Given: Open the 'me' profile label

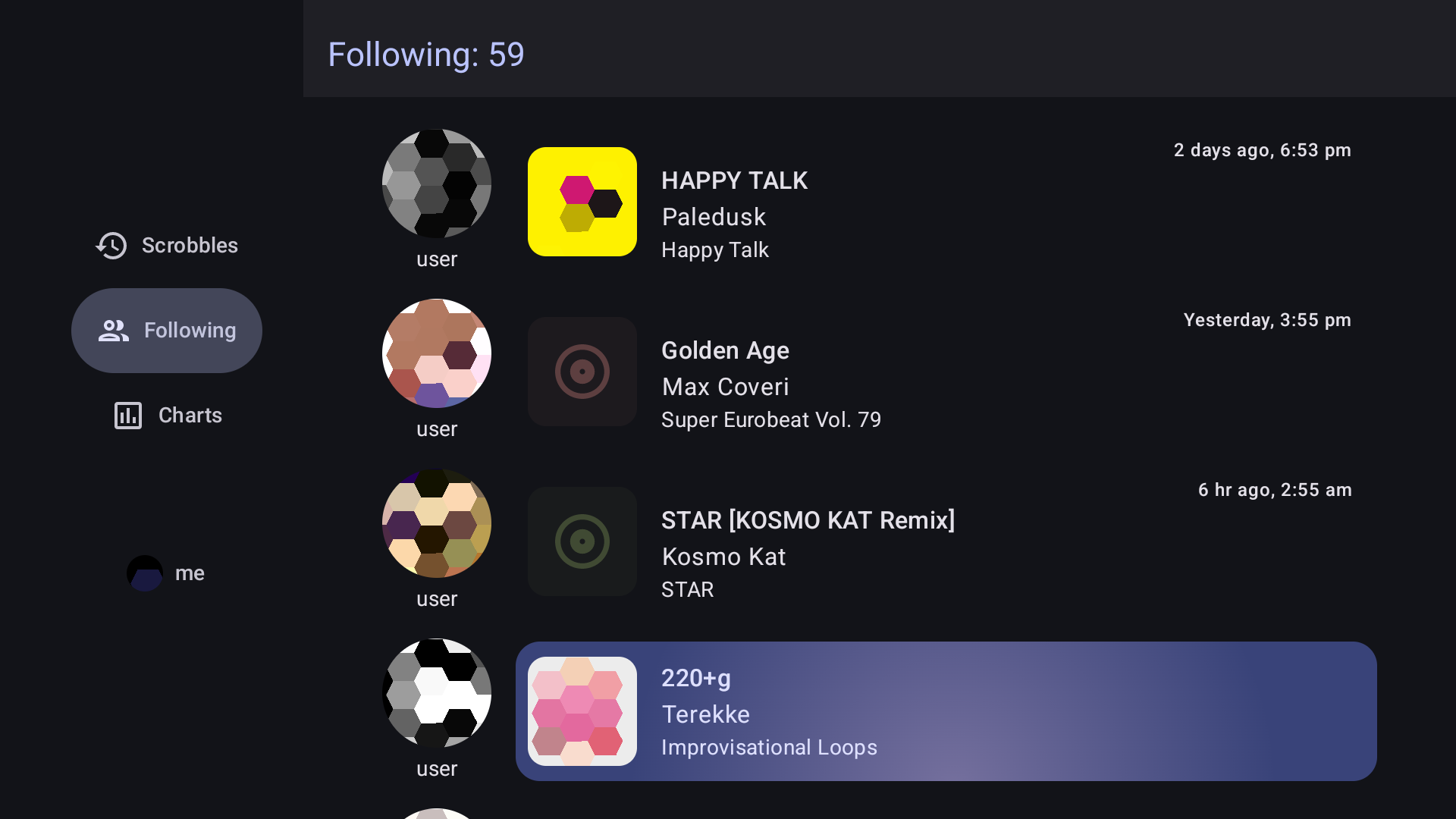Looking at the screenshot, I should pyautogui.click(x=190, y=573).
